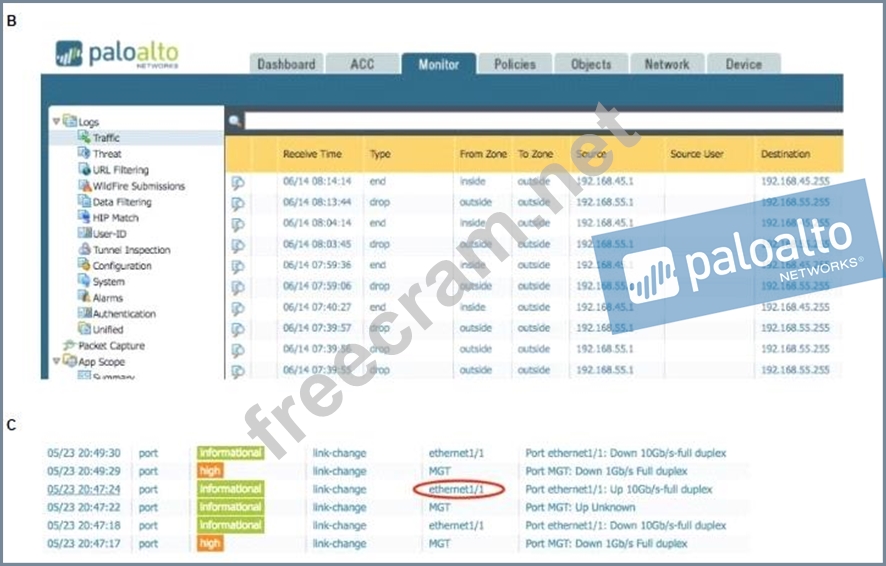Switch to the Dashboard tab
The width and height of the screenshot is (886, 566).
286,64
